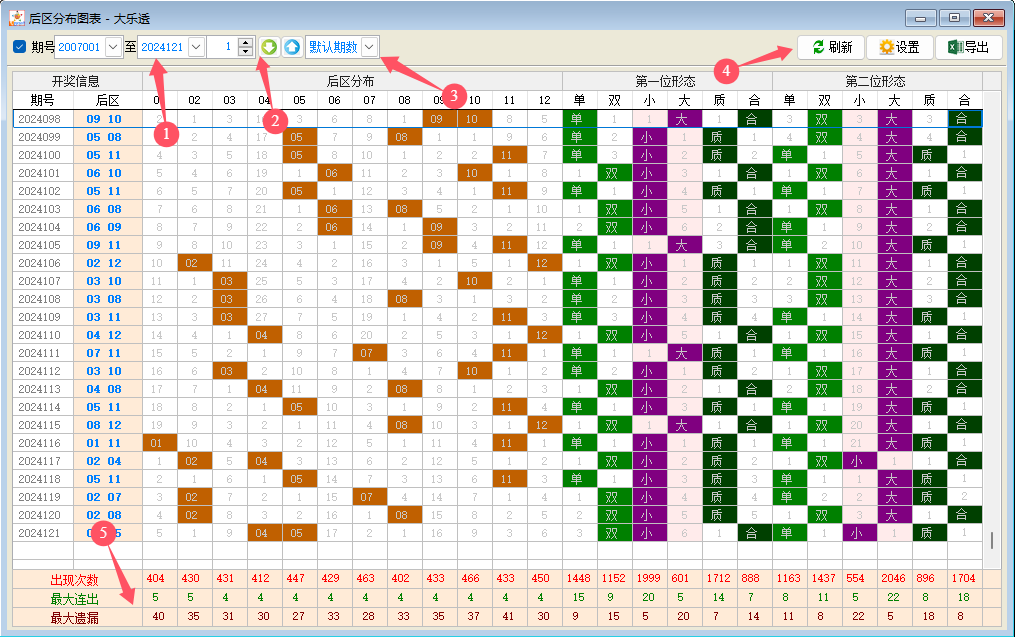Select row 2024121
This screenshot has height=637, width=1015.
point(497,533)
